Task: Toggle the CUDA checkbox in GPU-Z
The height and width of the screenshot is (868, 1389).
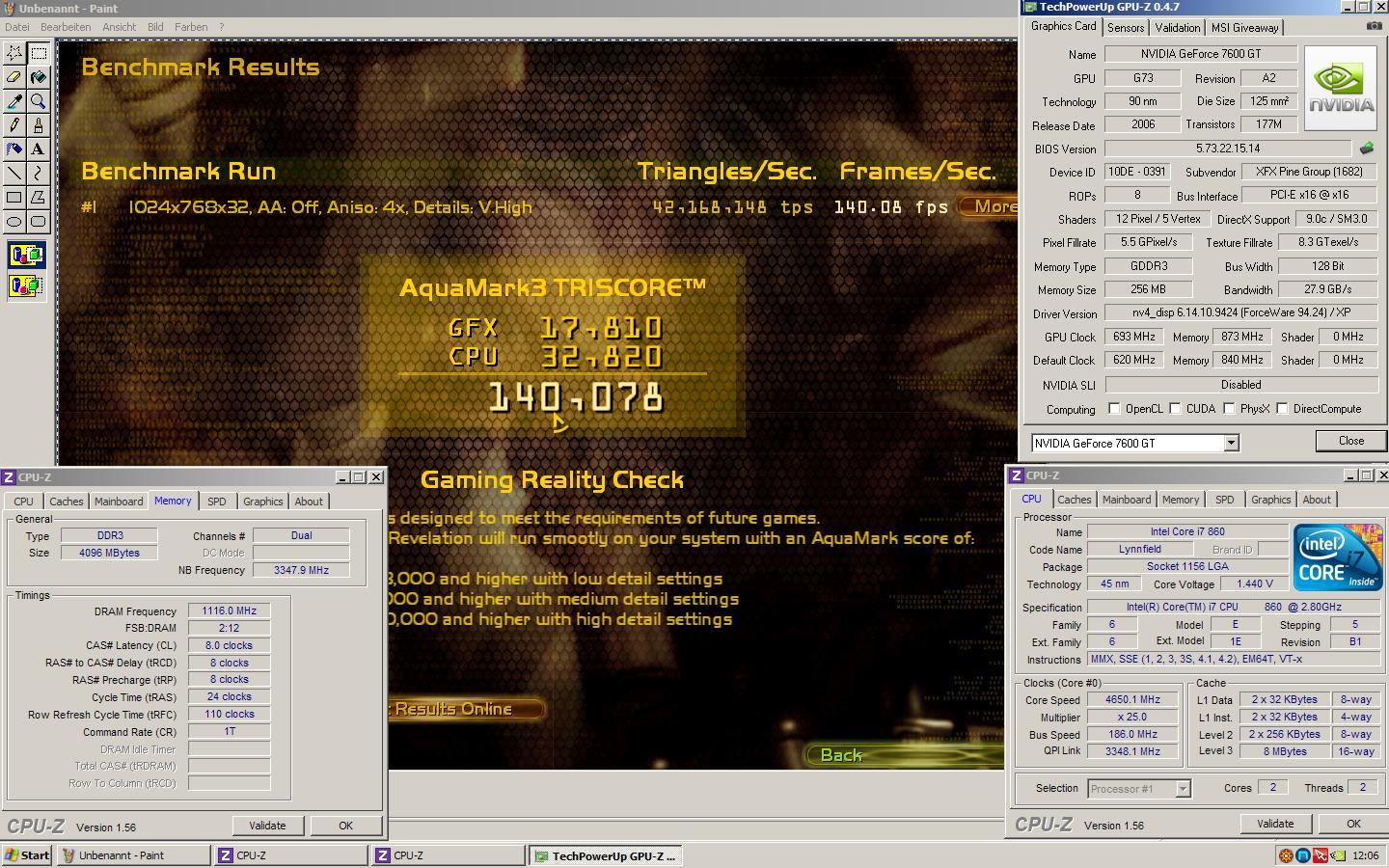Action: [x=1175, y=409]
